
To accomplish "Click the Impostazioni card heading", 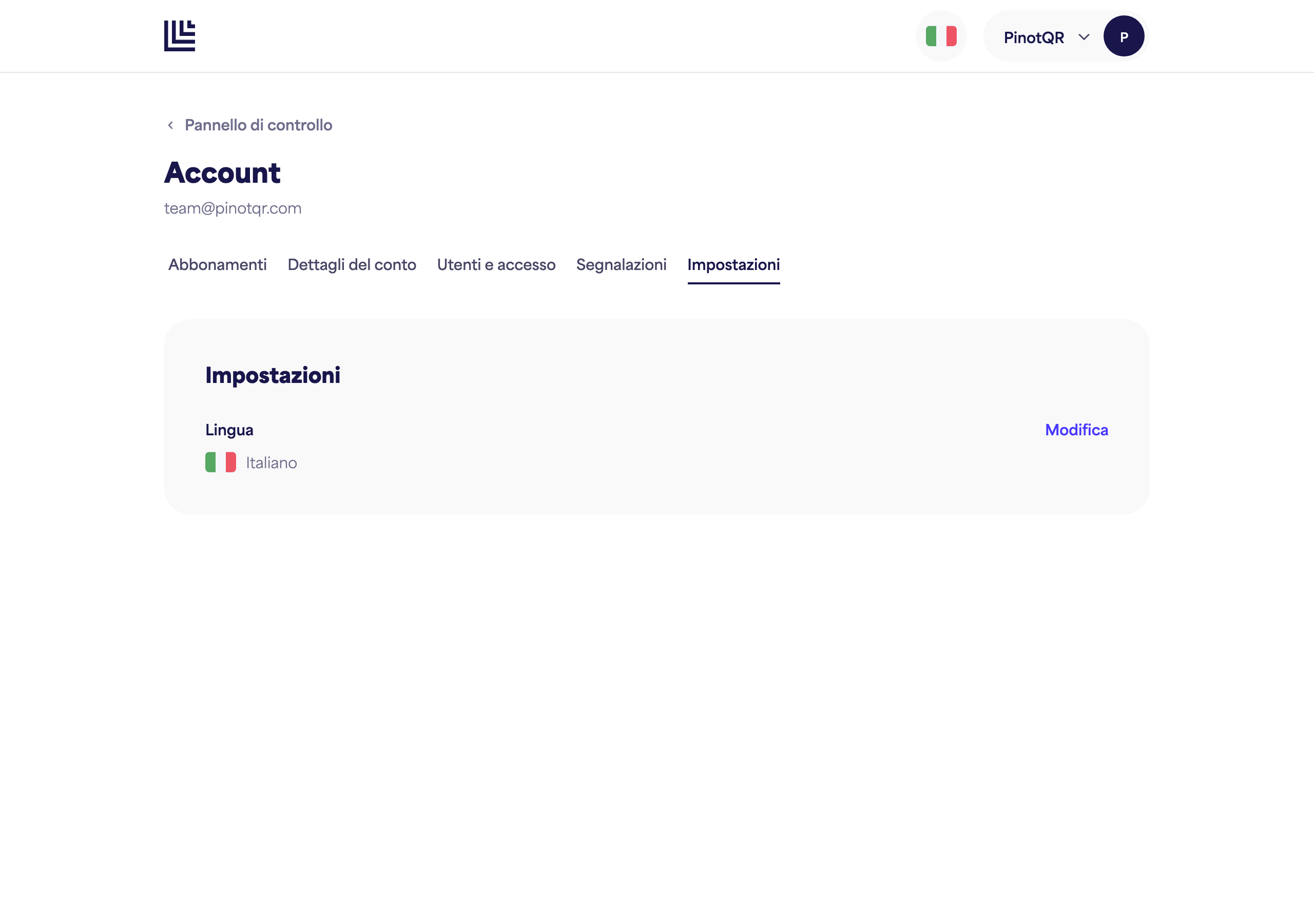I will pos(273,376).
